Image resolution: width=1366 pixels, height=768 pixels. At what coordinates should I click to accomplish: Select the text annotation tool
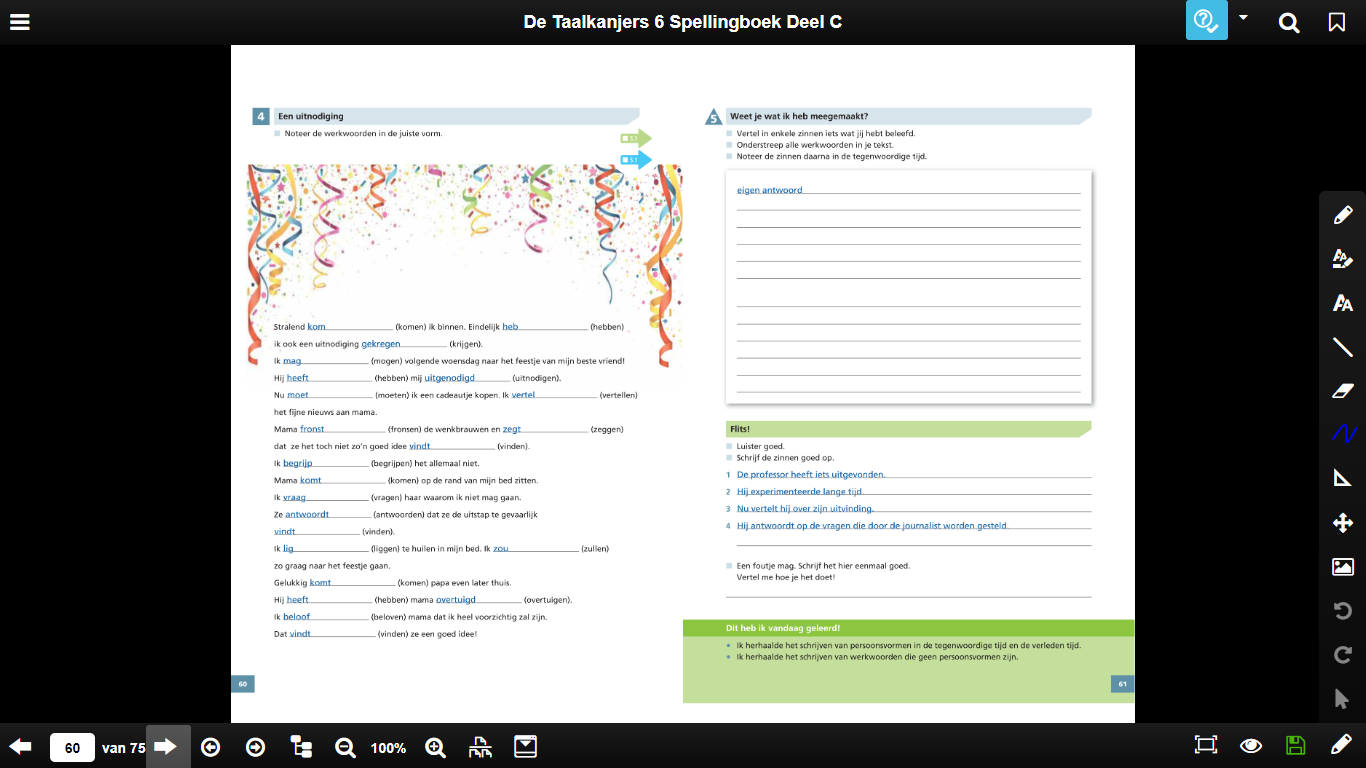[1343, 302]
